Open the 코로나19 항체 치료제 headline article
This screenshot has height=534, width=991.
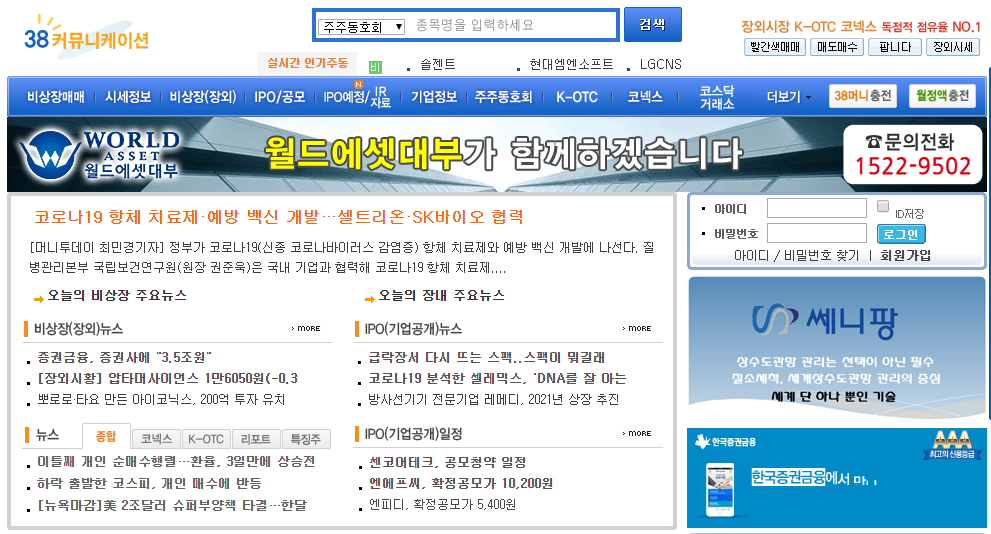coord(279,217)
